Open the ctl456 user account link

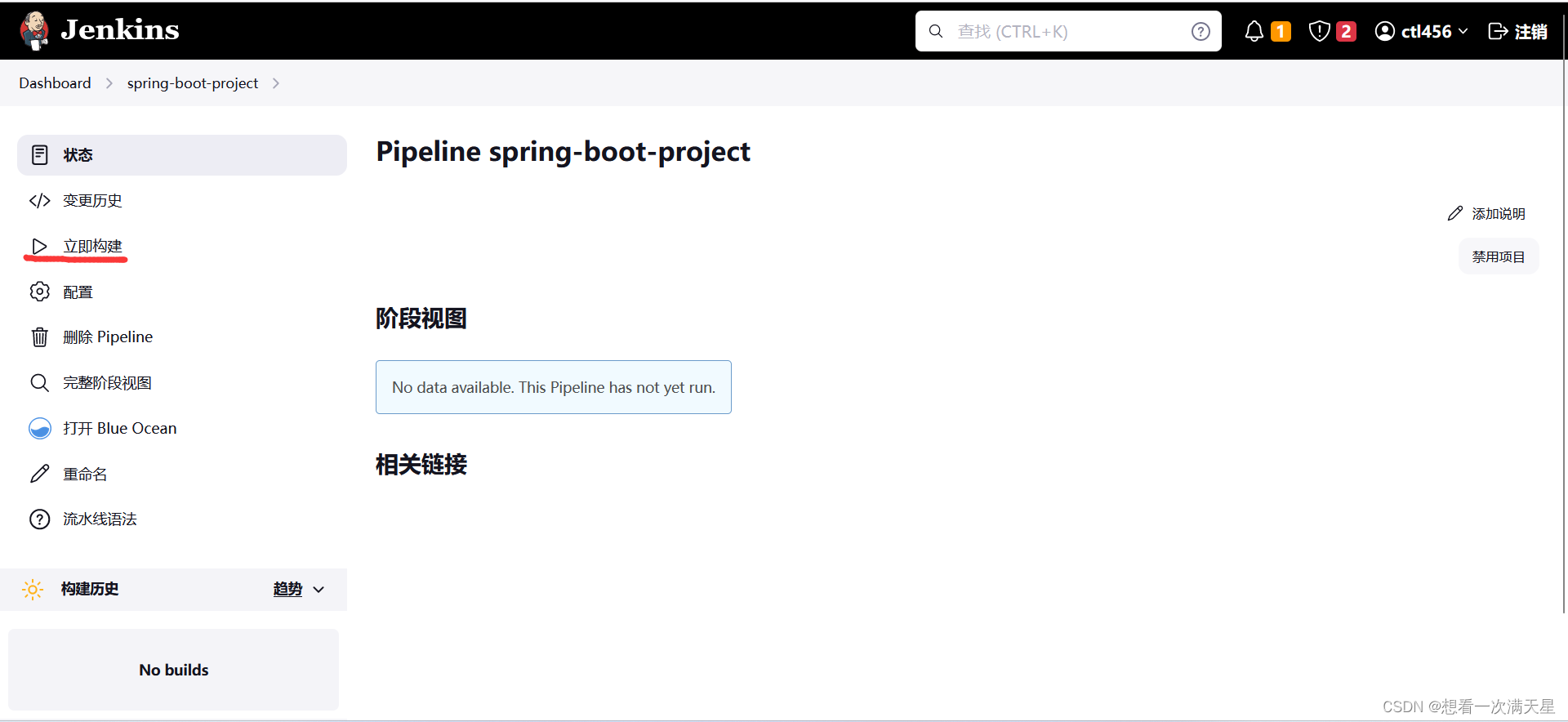(1426, 31)
